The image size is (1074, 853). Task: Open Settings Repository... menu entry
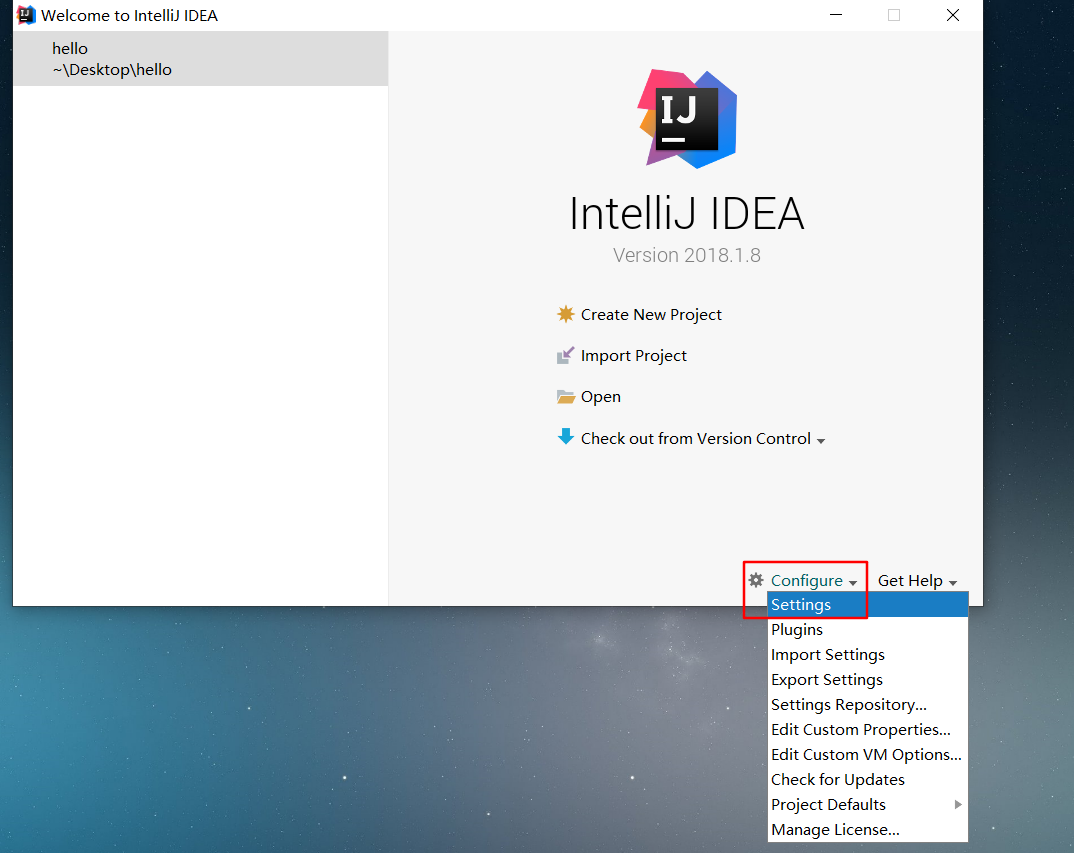pos(868,704)
